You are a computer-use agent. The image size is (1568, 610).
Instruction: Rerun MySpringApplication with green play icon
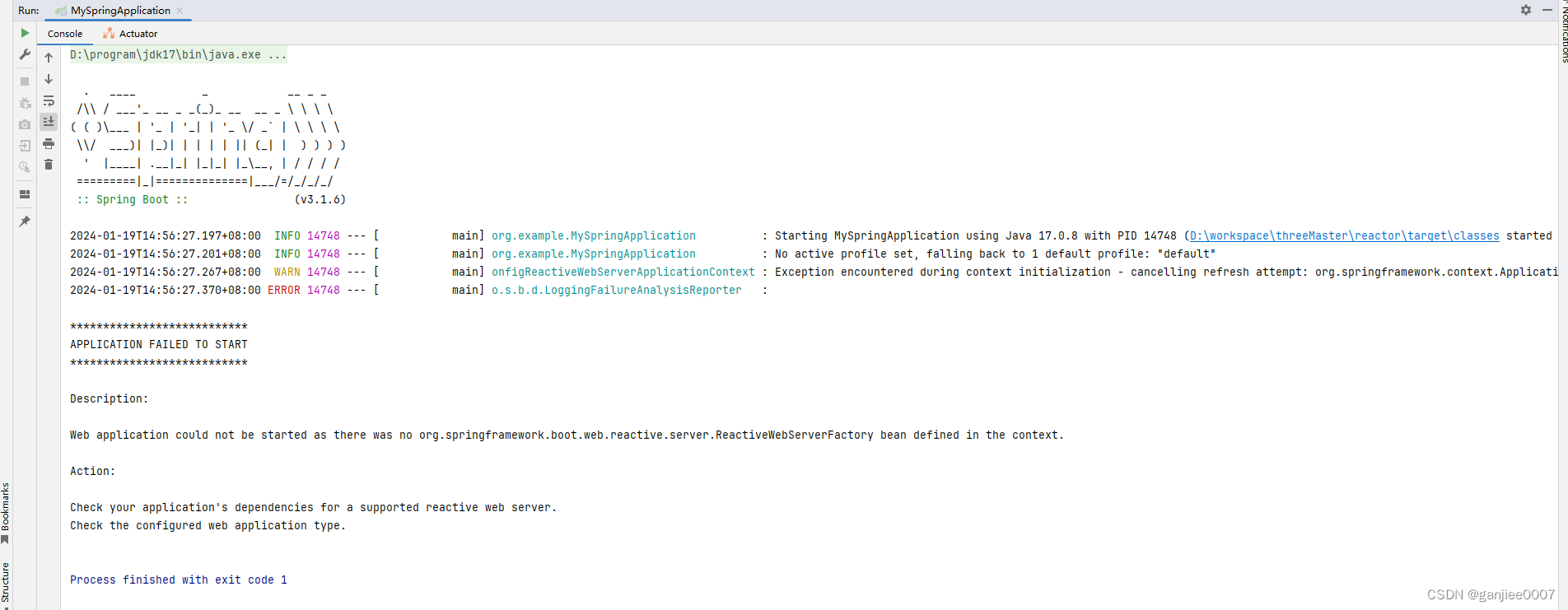pyautogui.click(x=25, y=33)
